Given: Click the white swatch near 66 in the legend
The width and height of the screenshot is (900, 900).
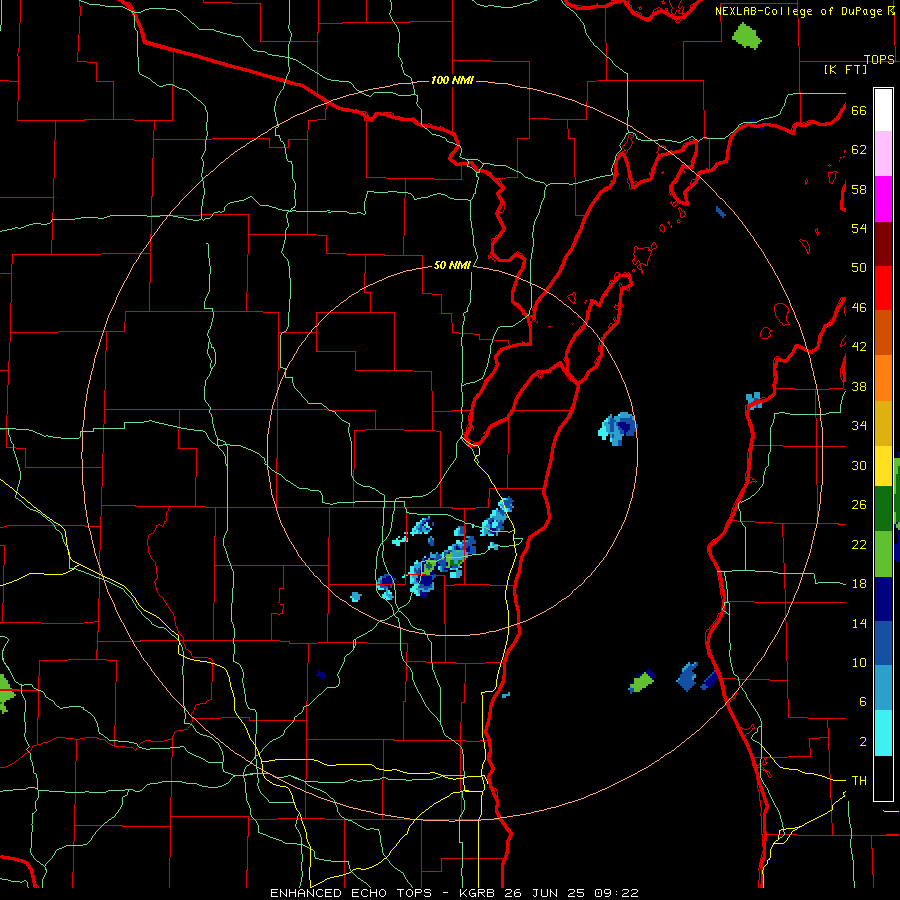Looking at the screenshot, I should [x=883, y=110].
